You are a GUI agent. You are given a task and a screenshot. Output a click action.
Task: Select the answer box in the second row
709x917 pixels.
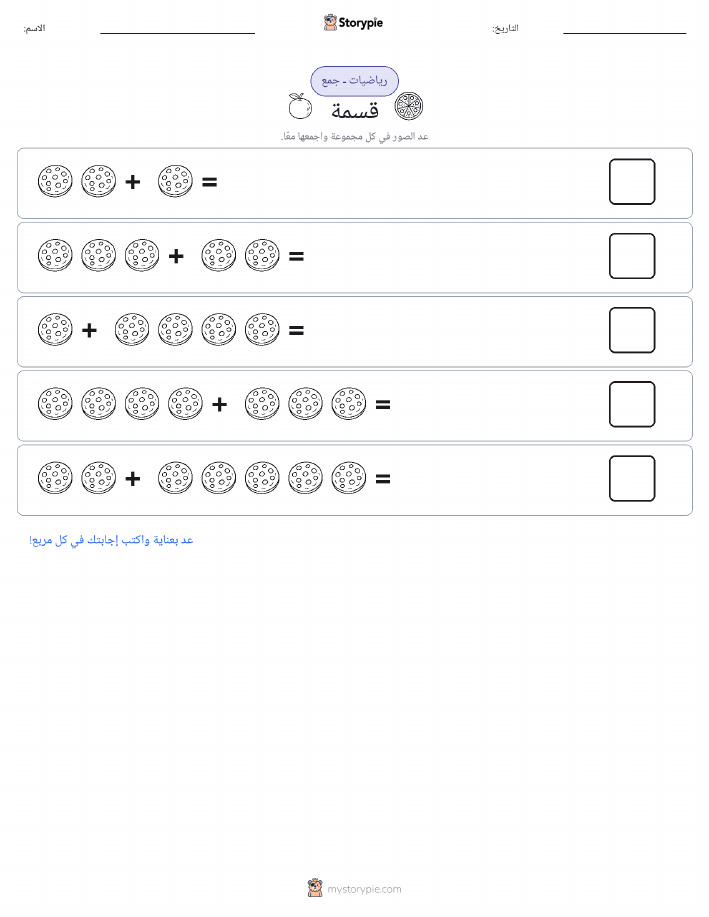point(632,256)
